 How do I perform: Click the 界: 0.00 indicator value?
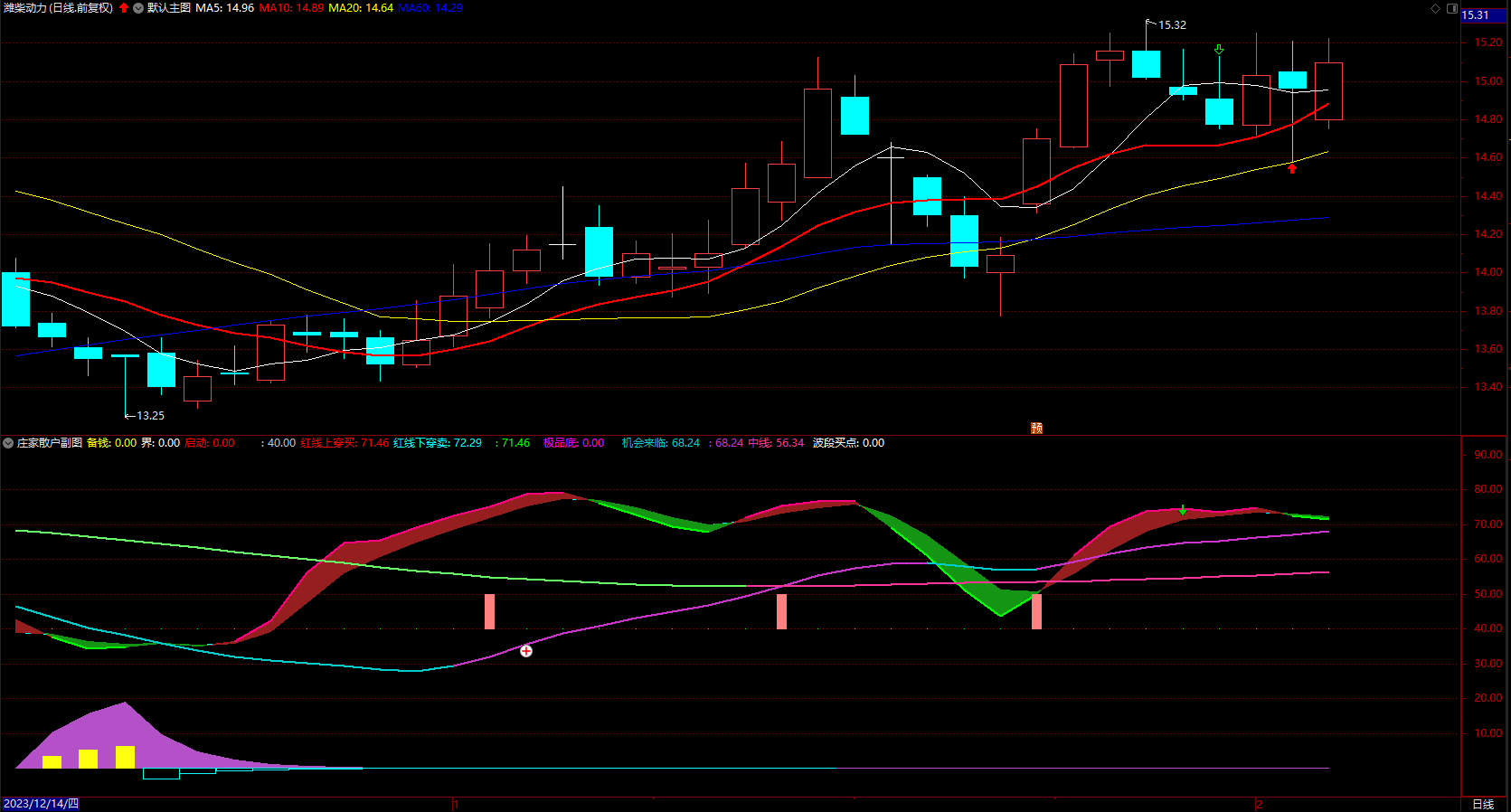(x=161, y=443)
